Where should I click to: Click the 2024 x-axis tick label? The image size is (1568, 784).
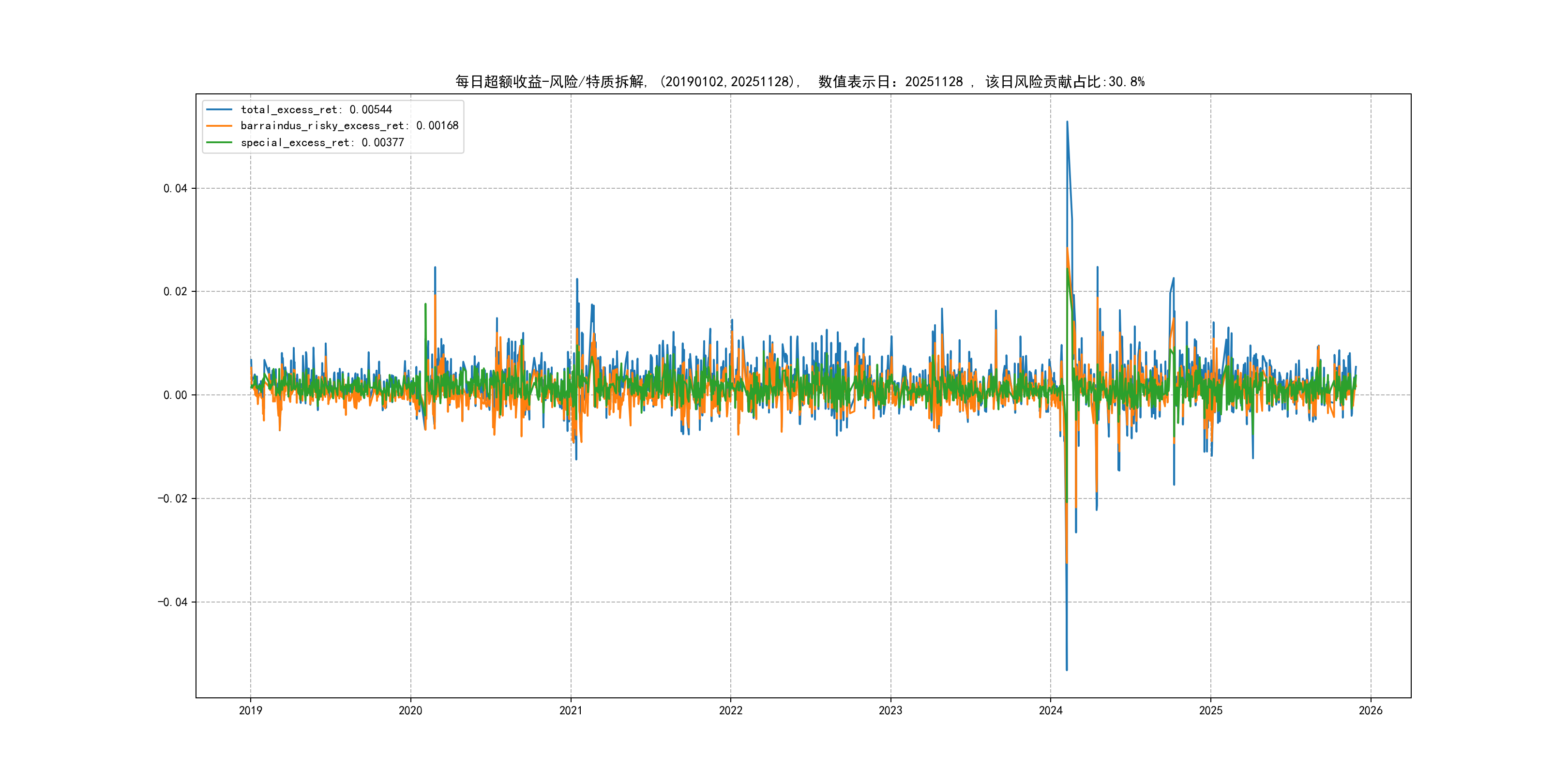coord(1051,710)
